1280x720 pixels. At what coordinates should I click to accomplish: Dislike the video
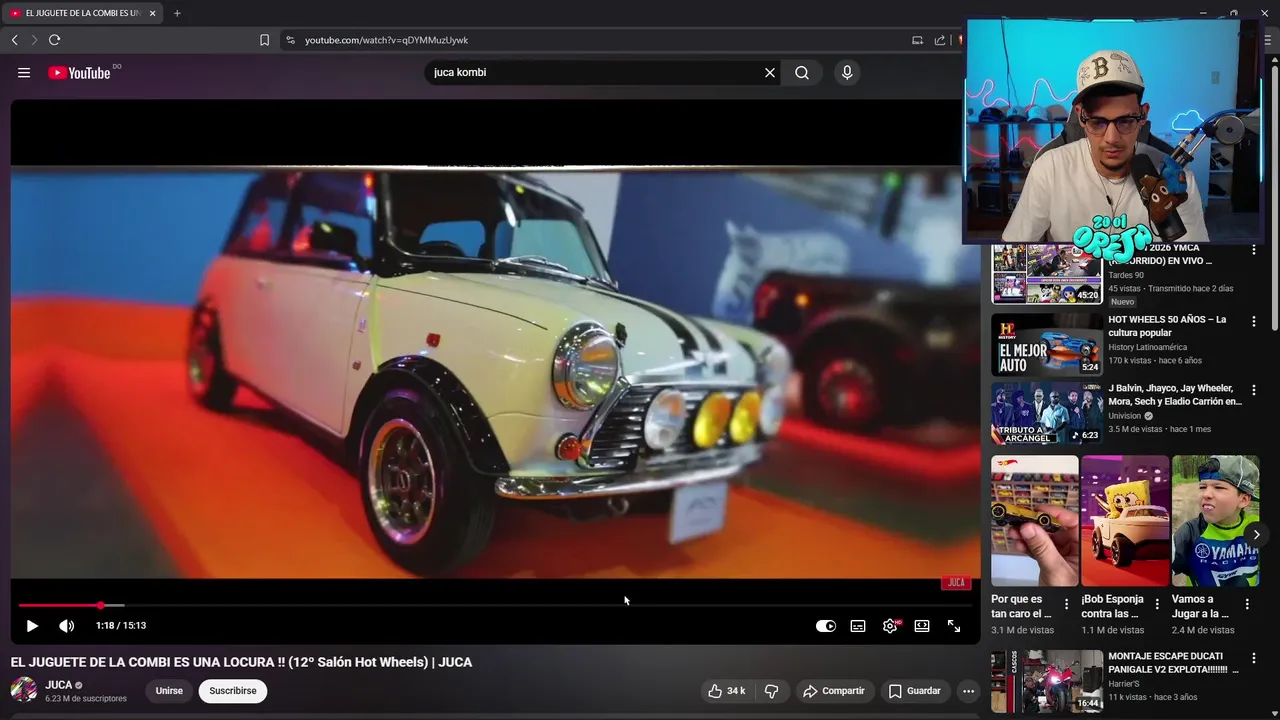point(771,691)
